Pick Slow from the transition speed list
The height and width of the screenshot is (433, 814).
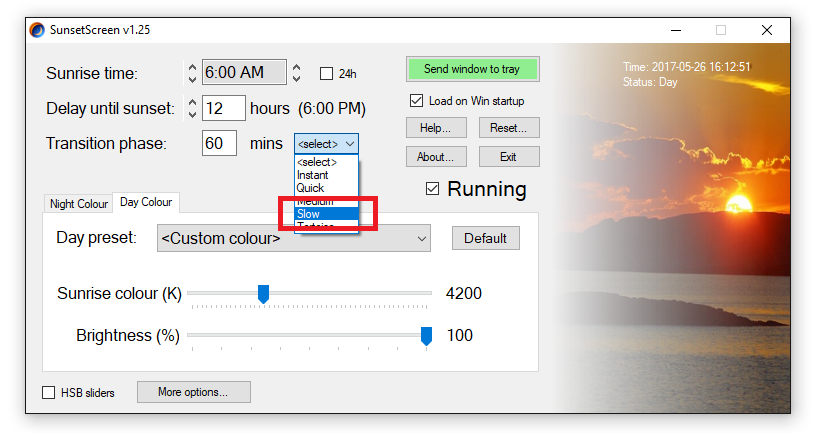pos(326,214)
